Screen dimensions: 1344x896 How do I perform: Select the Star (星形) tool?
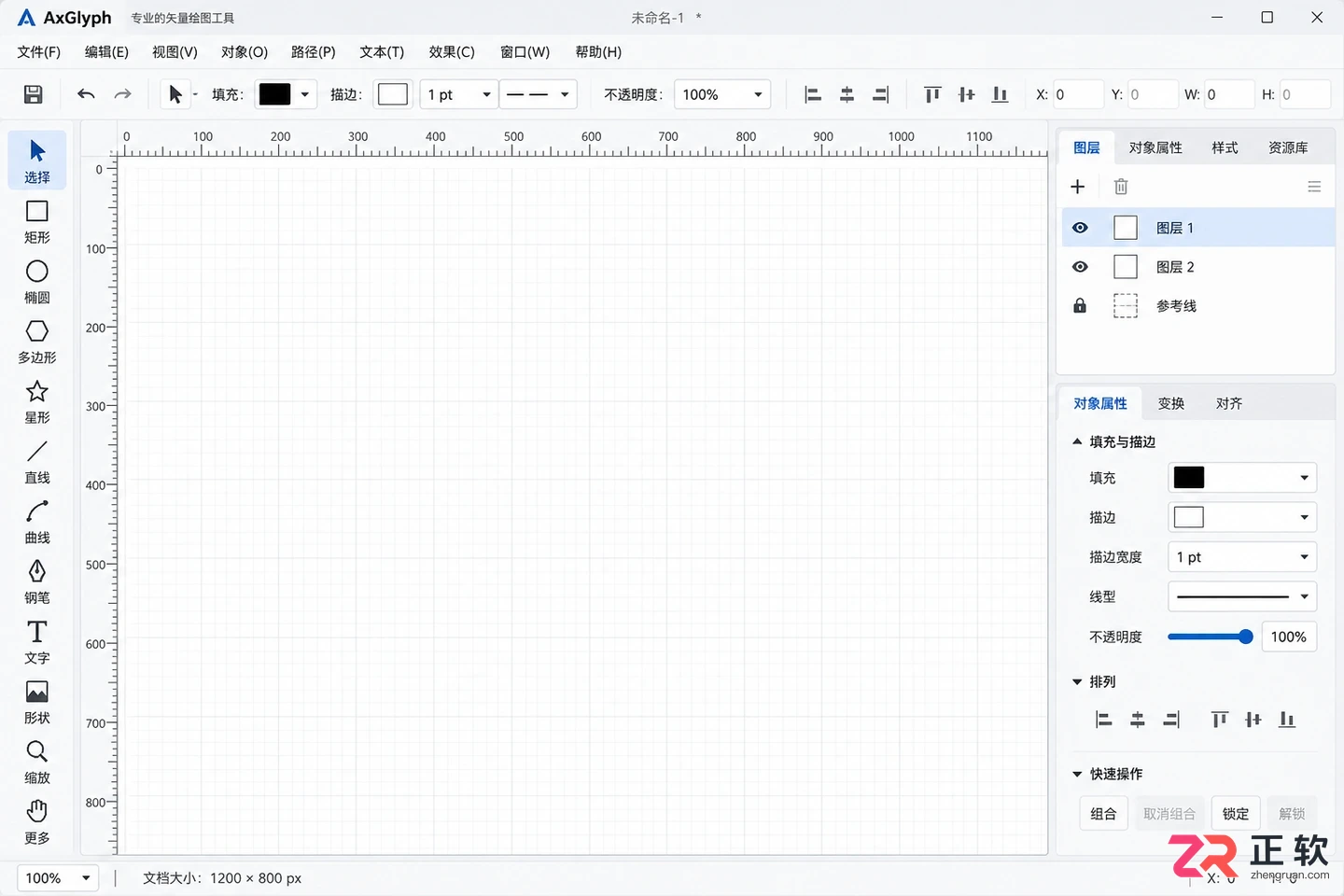(x=37, y=402)
